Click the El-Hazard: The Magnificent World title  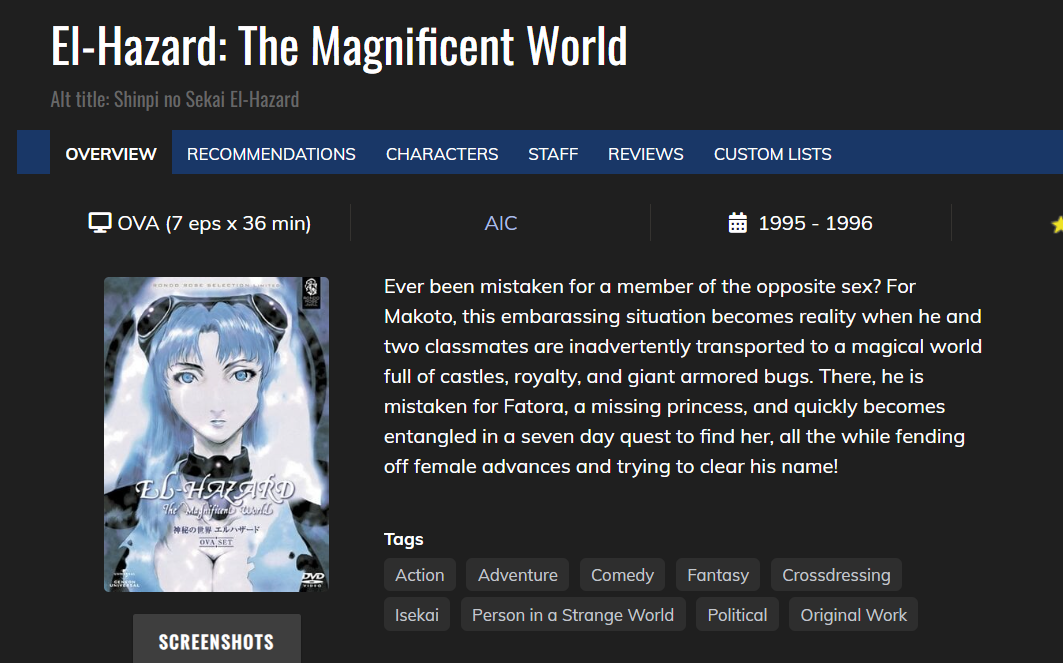point(339,46)
